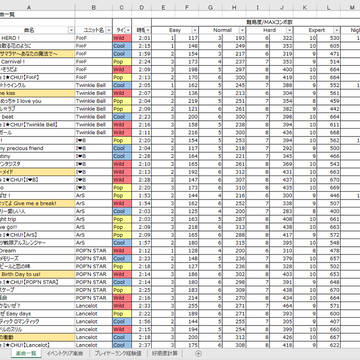Select the 'Birth Day to us!' song cell
The width and height of the screenshot is (360, 360).
(x=37, y=274)
